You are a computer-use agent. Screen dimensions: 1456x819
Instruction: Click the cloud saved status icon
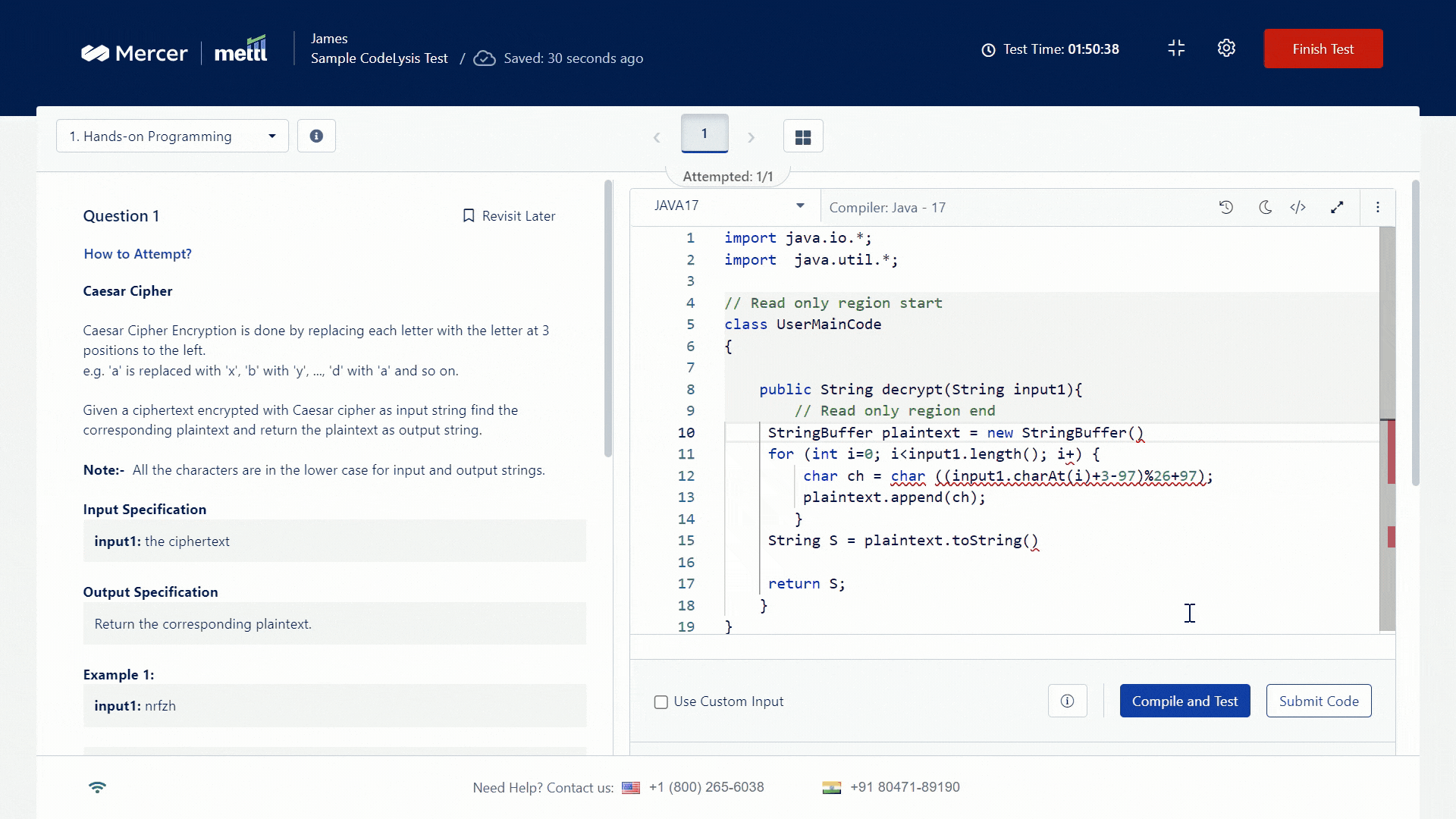(x=485, y=58)
